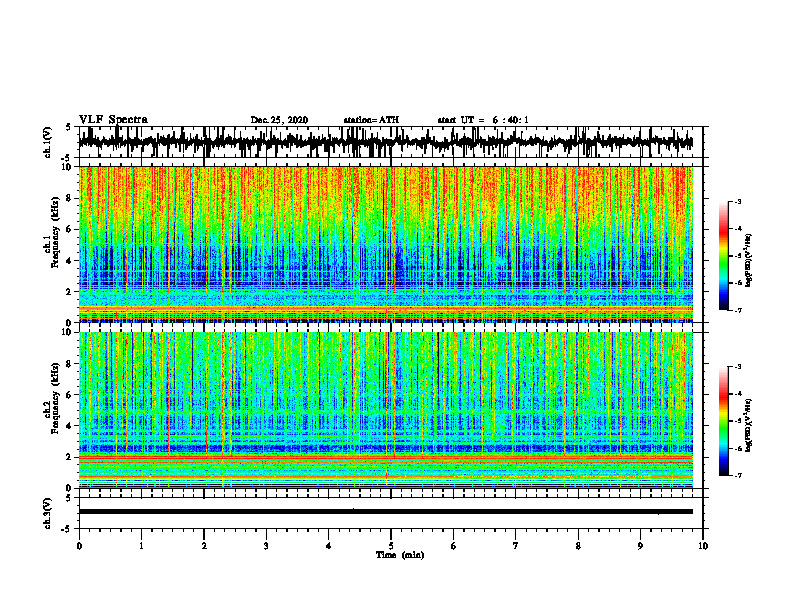Click the "-5" tick on the ch.1(V) axis
This screenshot has height=612, width=792.
[x=67, y=158]
